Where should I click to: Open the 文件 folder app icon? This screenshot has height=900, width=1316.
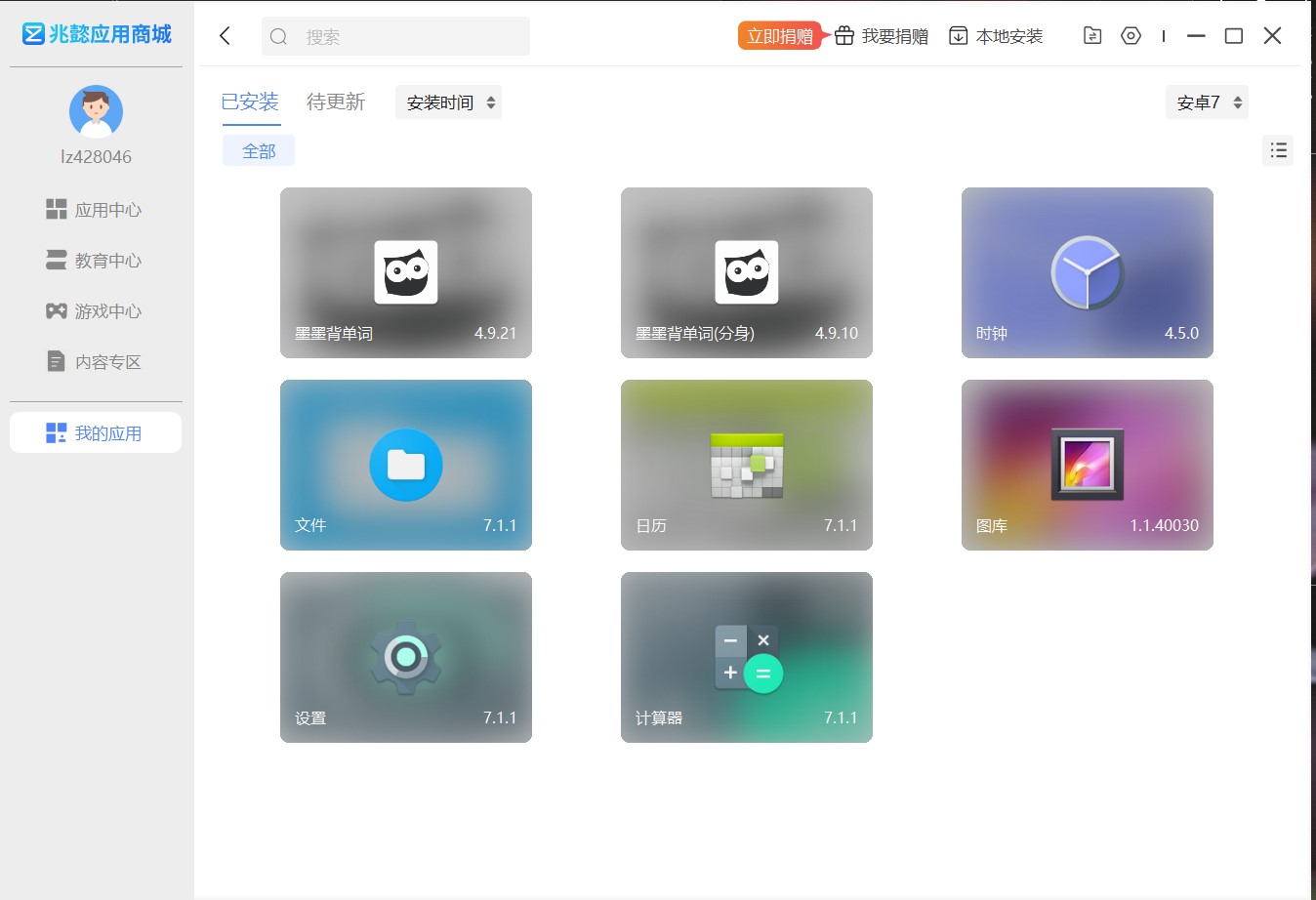point(406,465)
